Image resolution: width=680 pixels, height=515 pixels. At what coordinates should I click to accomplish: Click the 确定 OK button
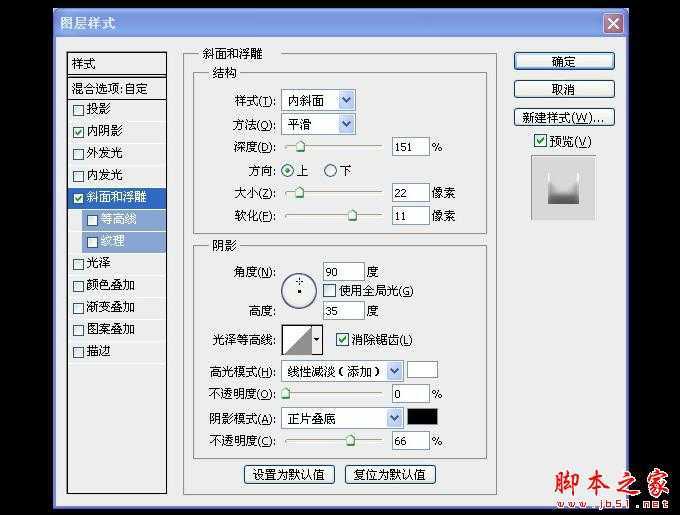tap(564, 62)
